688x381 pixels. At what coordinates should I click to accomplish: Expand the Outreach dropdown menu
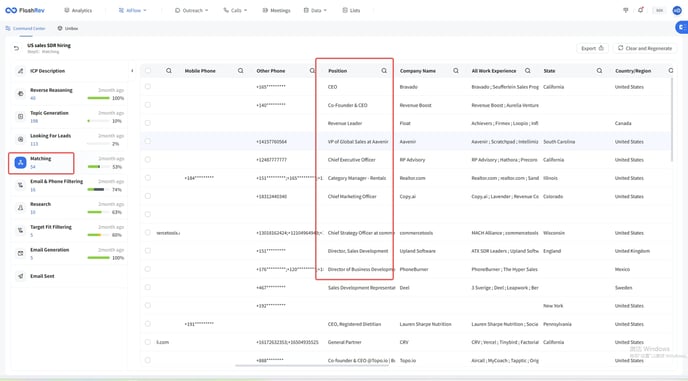(191, 10)
